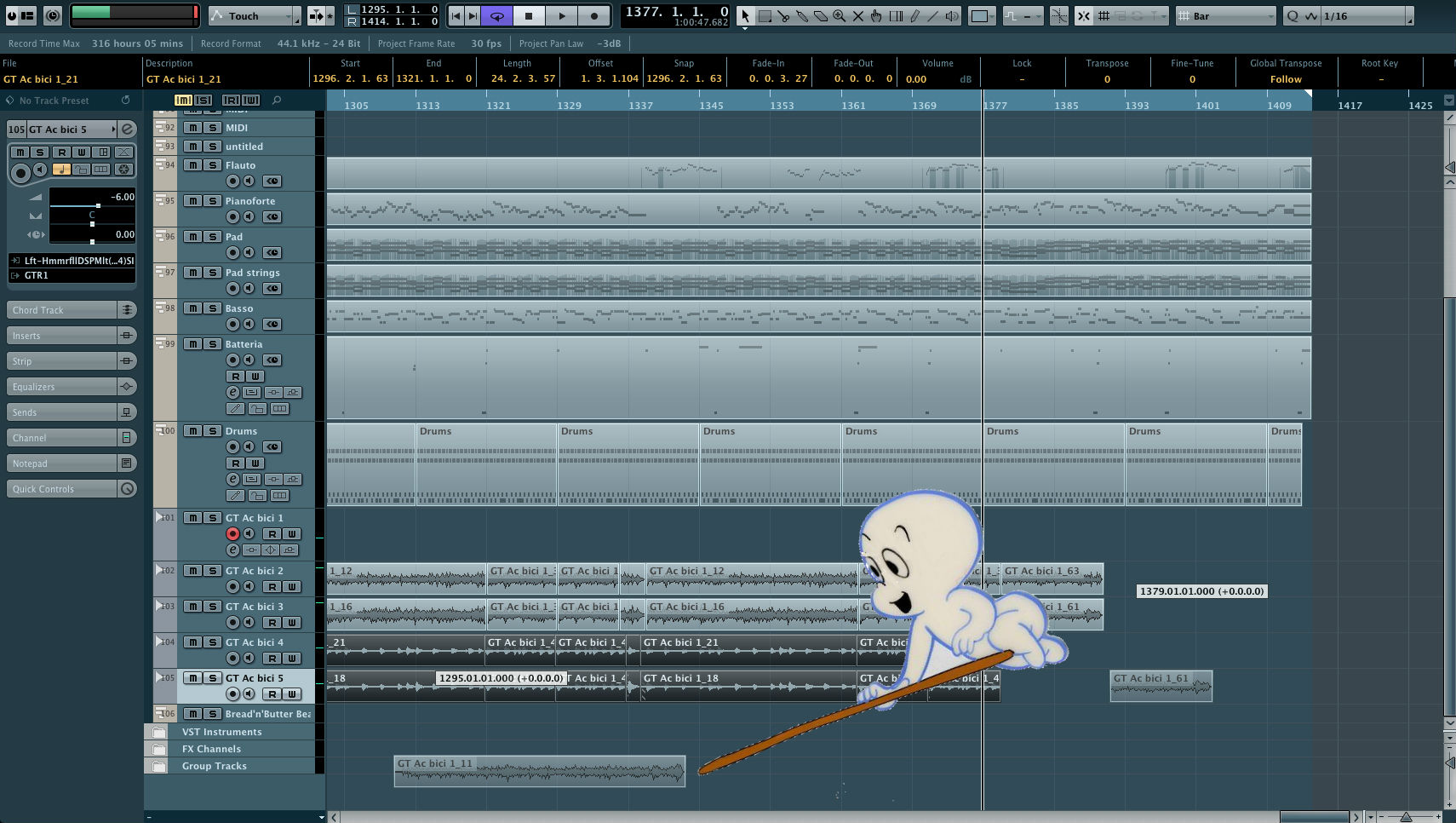1456x823 pixels.
Task: Toggle the Cycle loop button
Action: coord(496,15)
